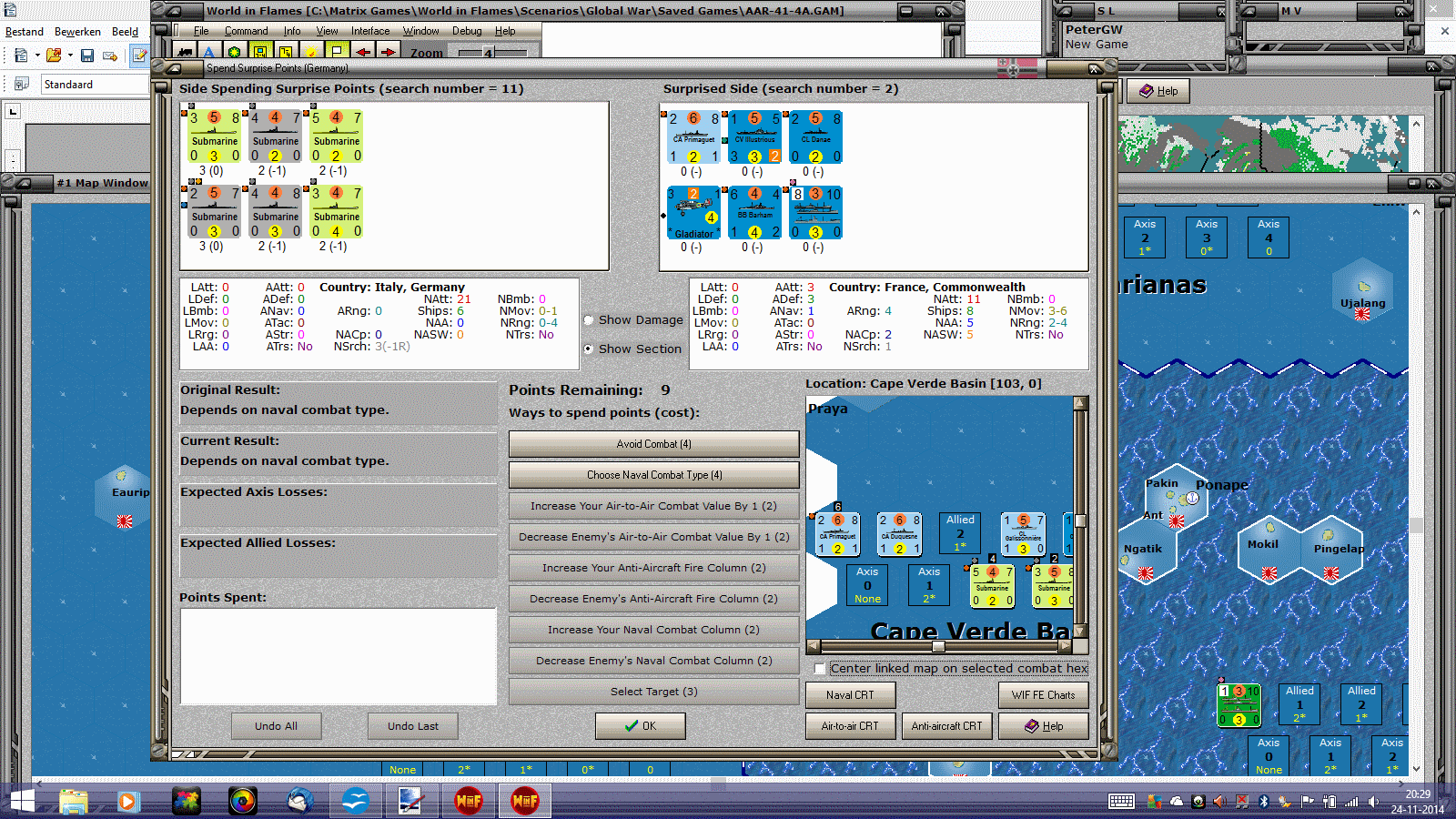
Task: Select the CL Danae unit counter
Action: coord(815,137)
